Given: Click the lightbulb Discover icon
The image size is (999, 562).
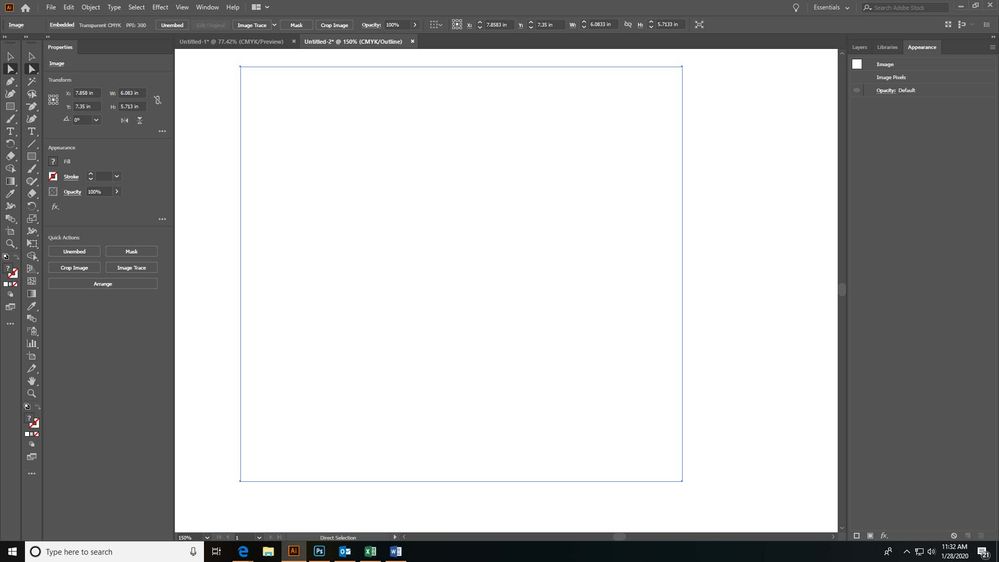Looking at the screenshot, I should pos(796,8).
